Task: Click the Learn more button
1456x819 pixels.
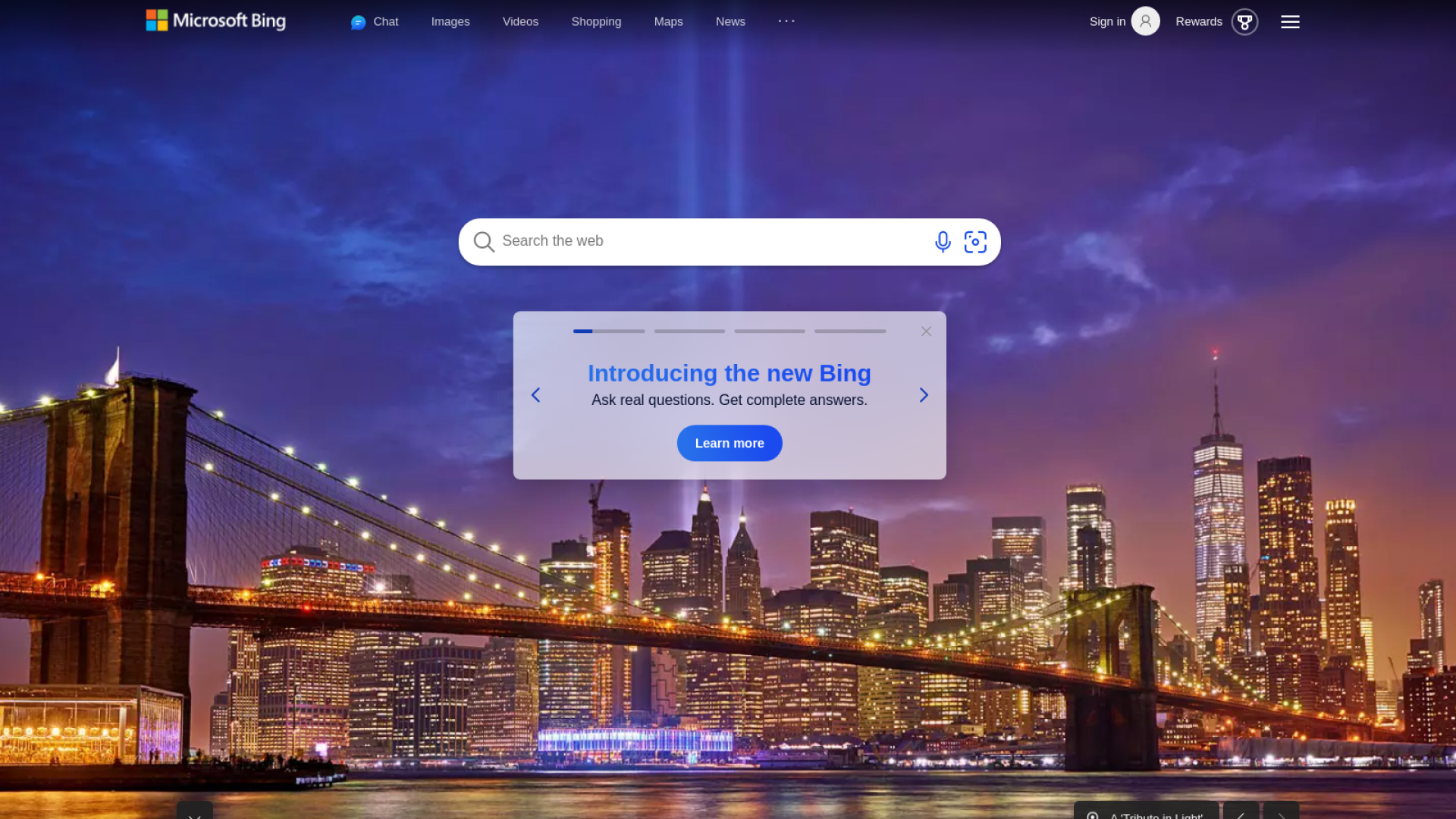Action: (x=730, y=444)
